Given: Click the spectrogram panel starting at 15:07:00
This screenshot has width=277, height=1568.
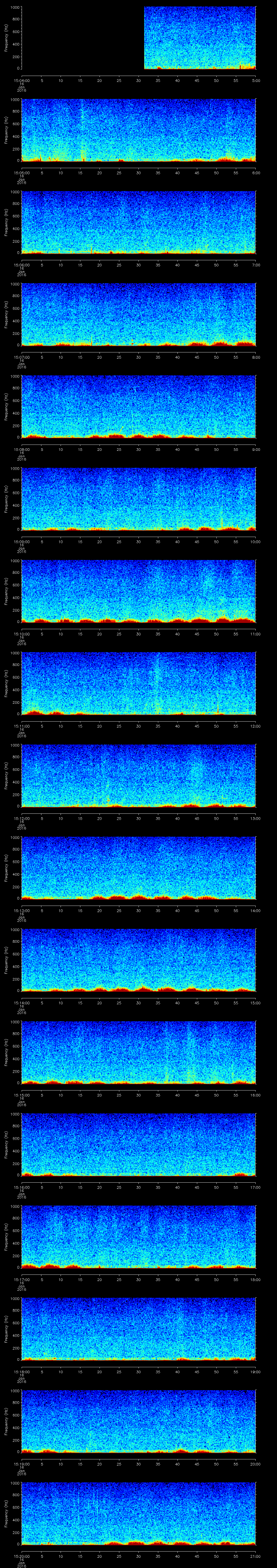Looking at the screenshot, I should click(x=139, y=315).
